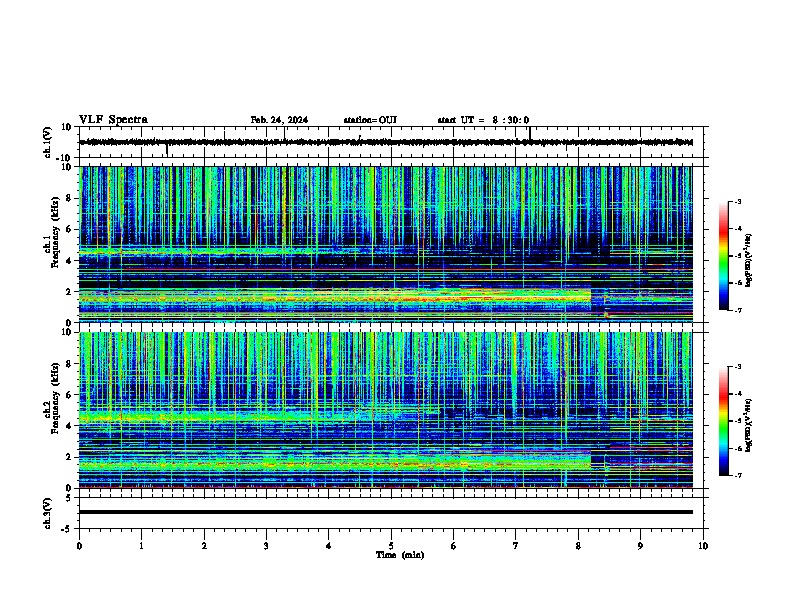Click the "-7" label on ch.2 color bar
Image resolution: width=792 pixels, height=612 pixels.
click(x=737, y=475)
